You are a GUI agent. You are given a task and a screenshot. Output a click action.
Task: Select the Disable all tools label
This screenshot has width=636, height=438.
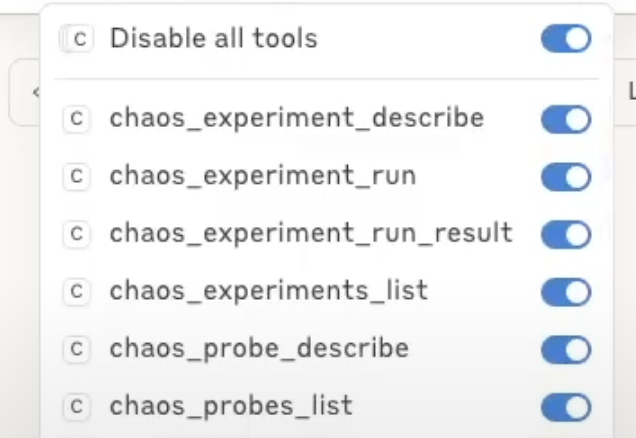[213, 39]
